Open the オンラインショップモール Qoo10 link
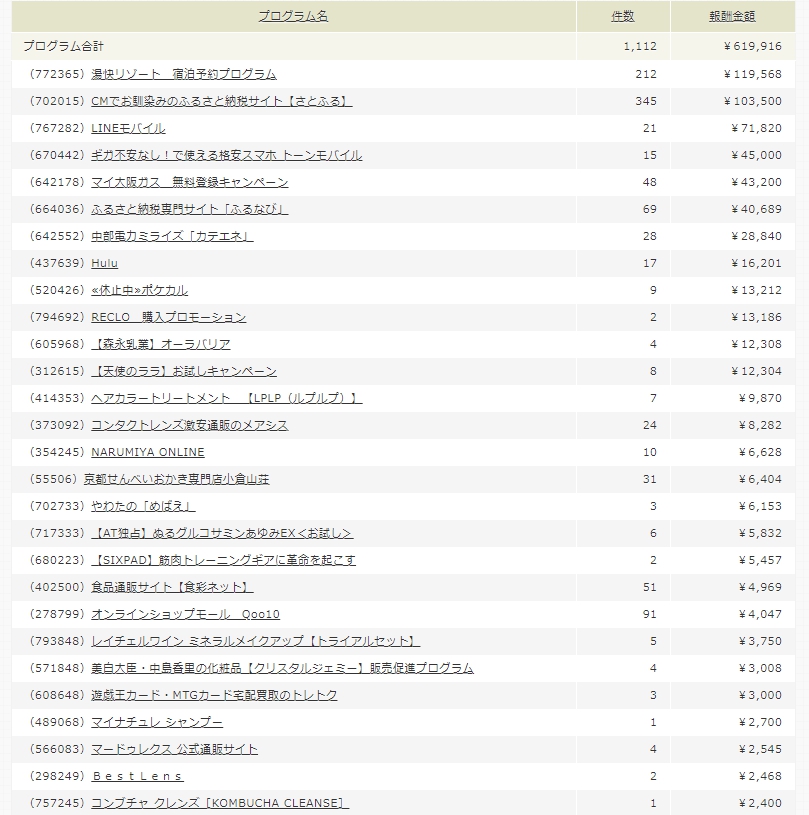Viewport: 809px width, 815px height. point(185,615)
